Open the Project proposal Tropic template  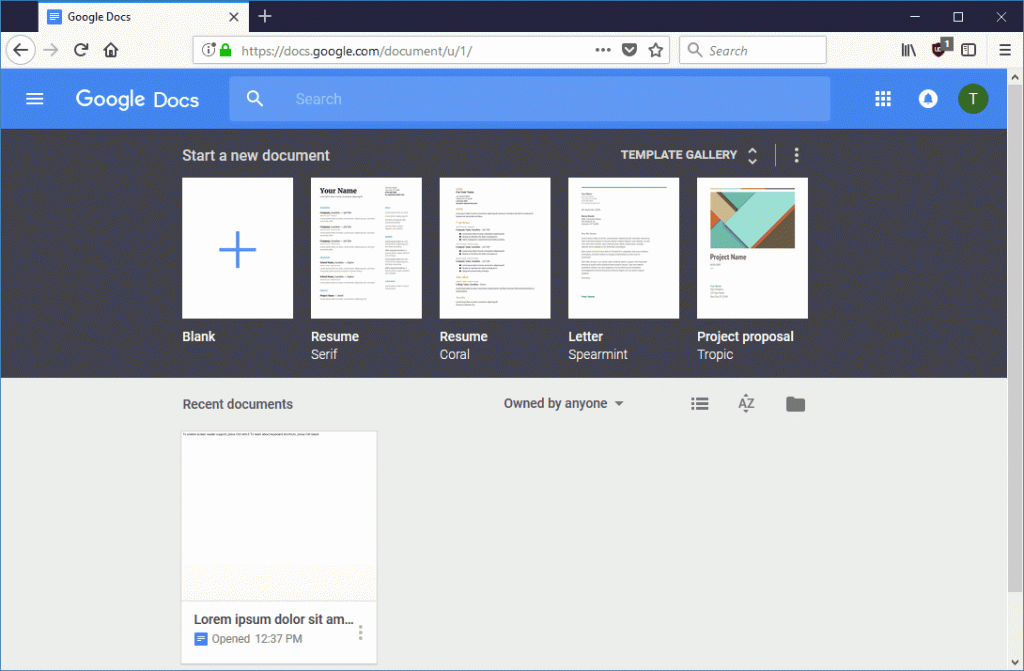click(752, 248)
